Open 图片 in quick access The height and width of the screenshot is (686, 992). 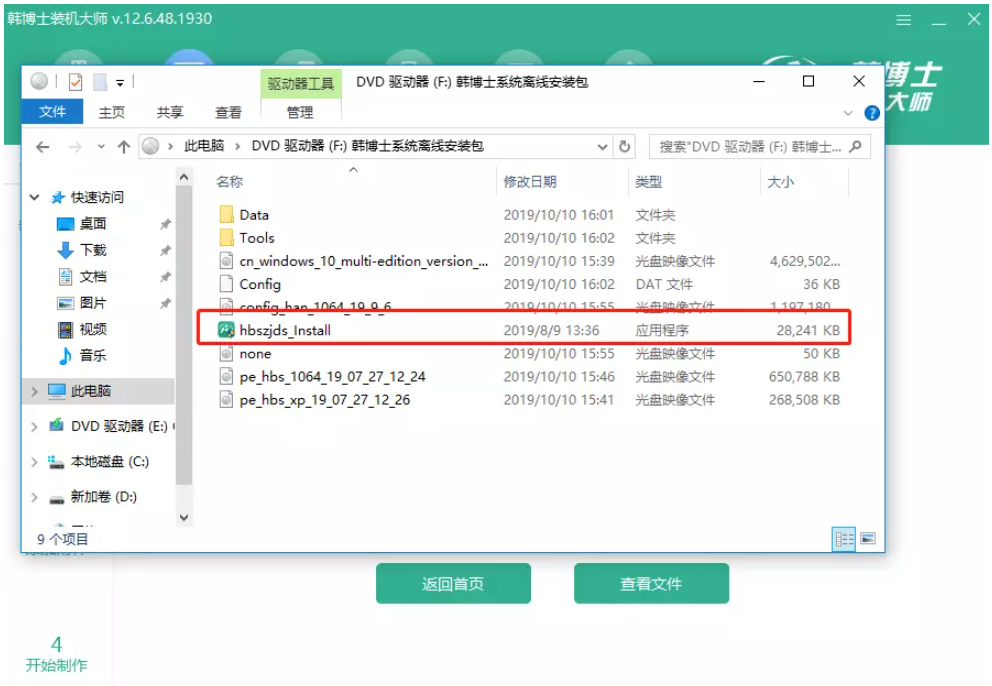(x=93, y=303)
